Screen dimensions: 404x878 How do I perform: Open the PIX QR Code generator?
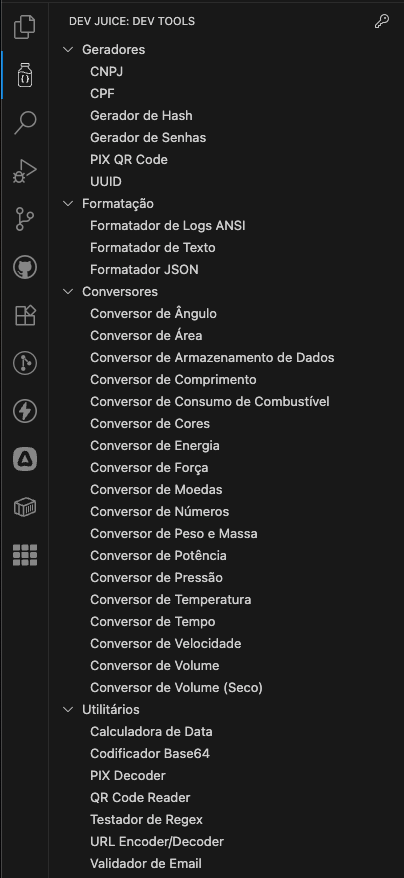point(129,160)
